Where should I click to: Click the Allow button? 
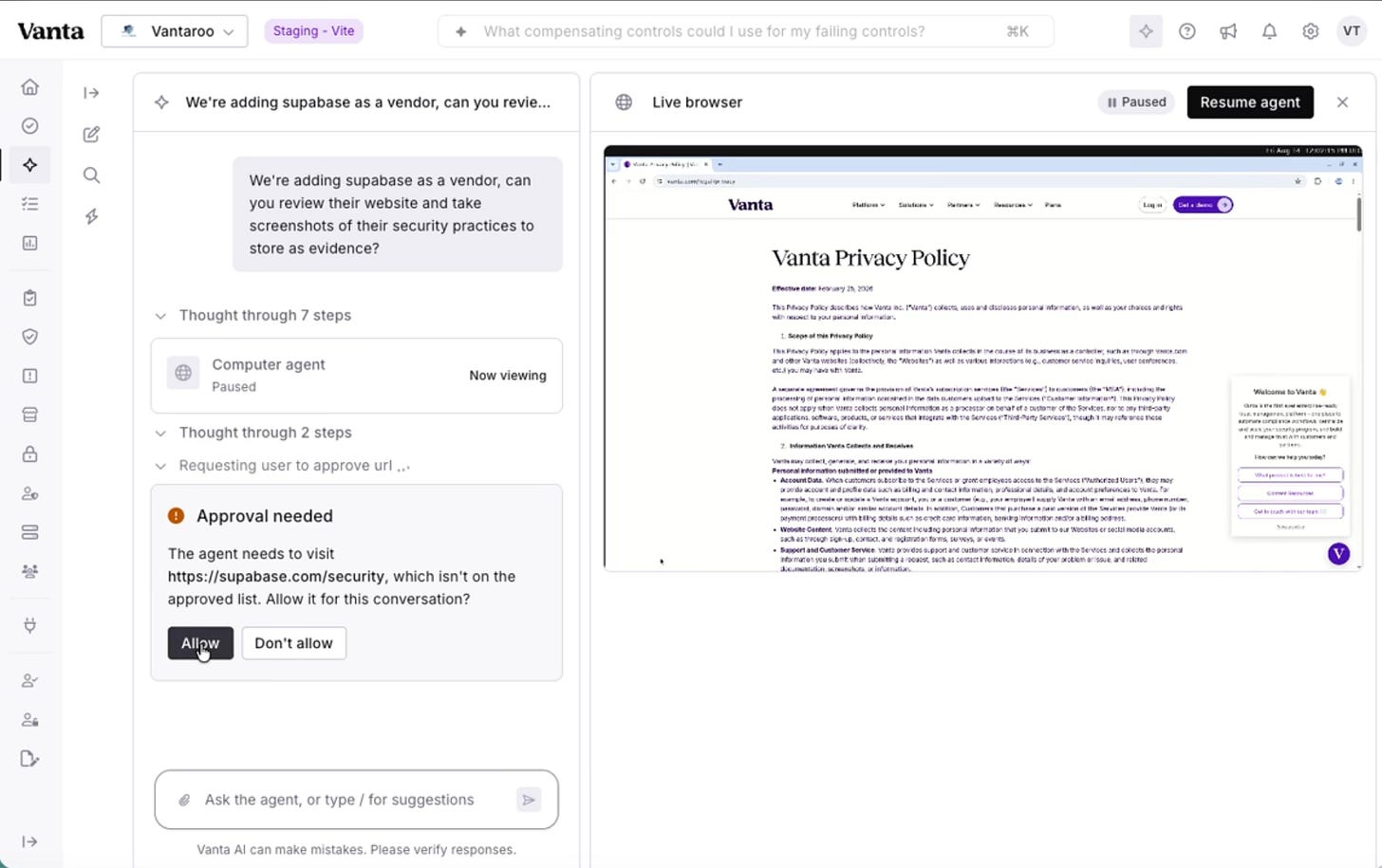[x=200, y=643]
